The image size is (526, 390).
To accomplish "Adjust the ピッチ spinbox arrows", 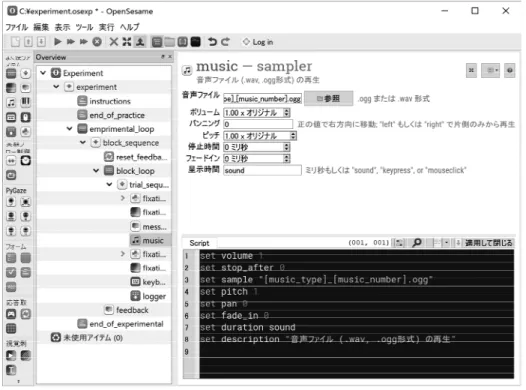I will pyautogui.click(x=293, y=136).
